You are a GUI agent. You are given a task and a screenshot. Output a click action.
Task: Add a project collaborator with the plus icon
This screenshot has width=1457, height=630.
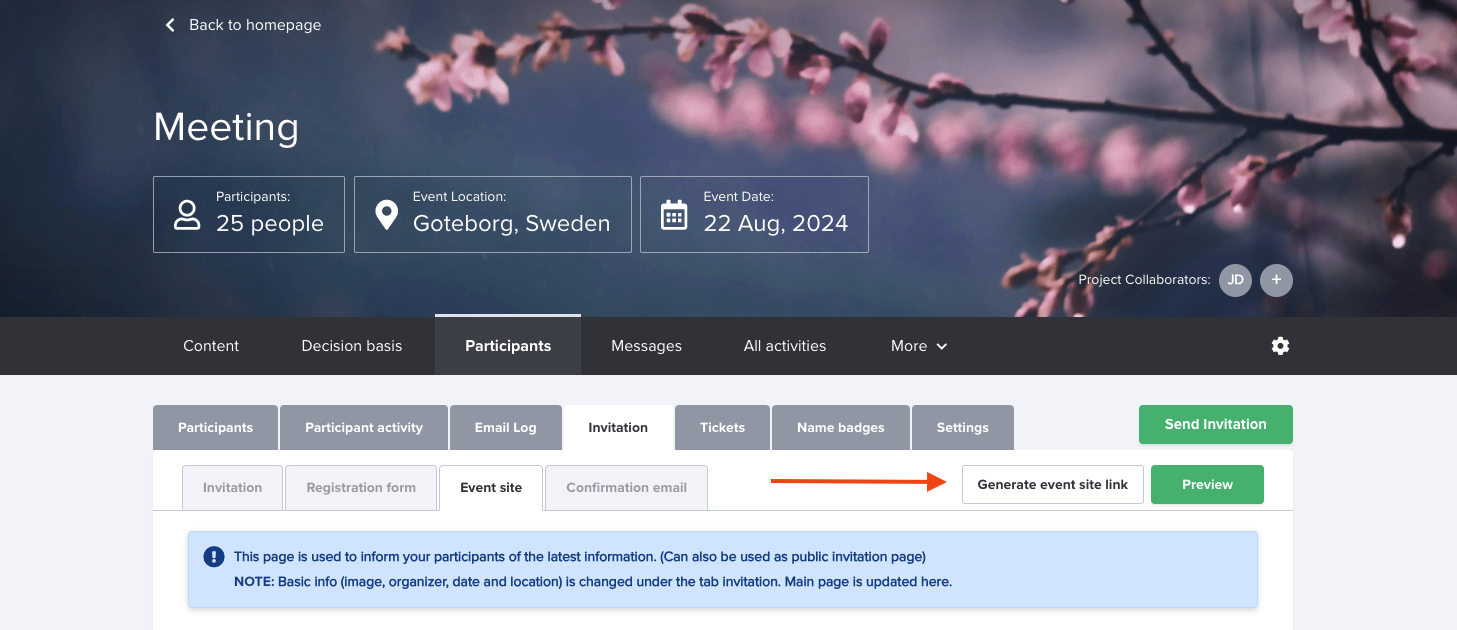[1276, 280]
